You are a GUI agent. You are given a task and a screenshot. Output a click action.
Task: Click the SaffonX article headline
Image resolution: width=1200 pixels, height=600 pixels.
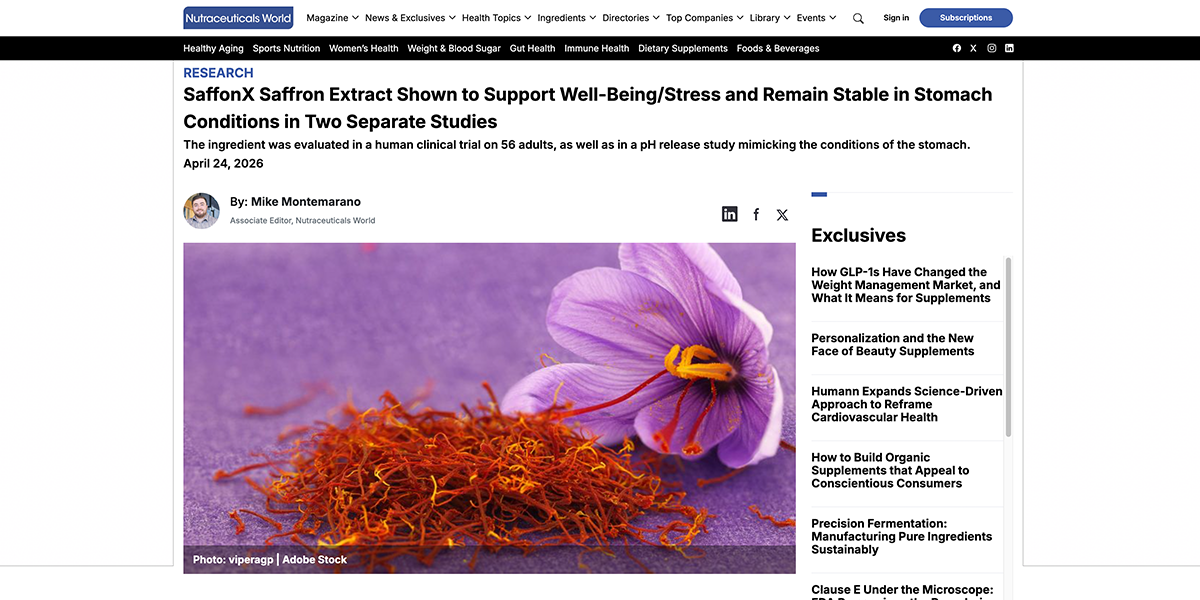(x=588, y=108)
